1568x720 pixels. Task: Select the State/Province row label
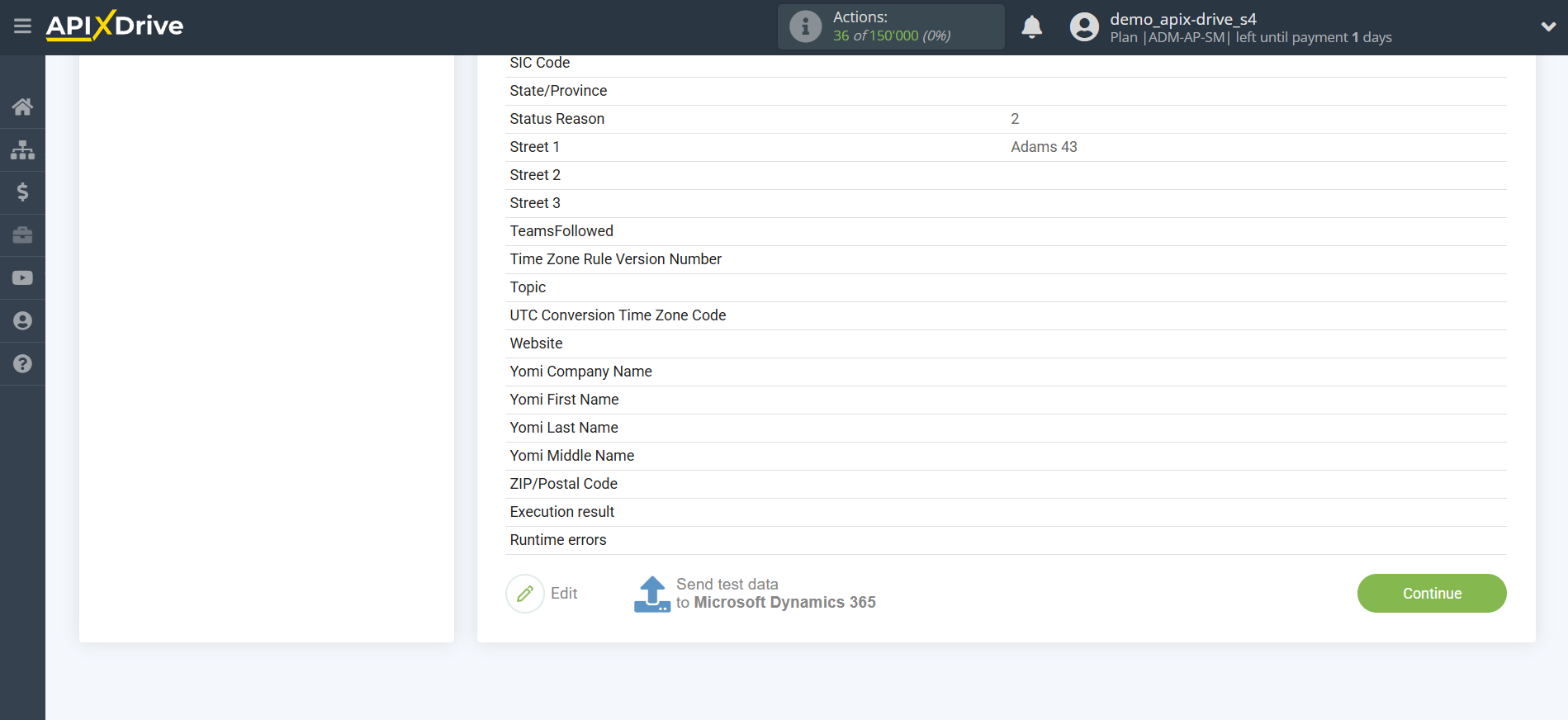point(558,91)
